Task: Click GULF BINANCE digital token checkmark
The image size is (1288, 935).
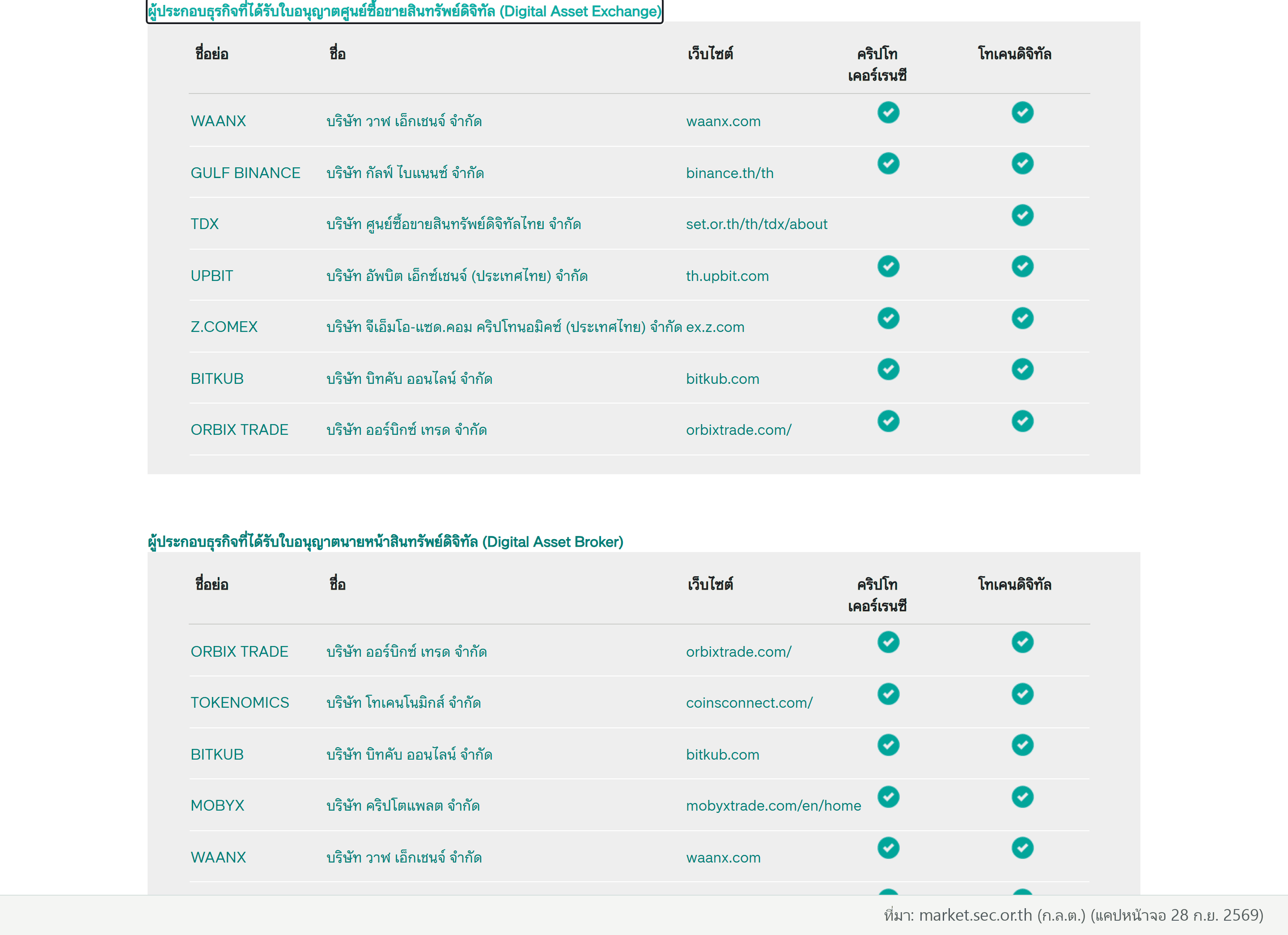Action: pyautogui.click(x=1022, y=164)
